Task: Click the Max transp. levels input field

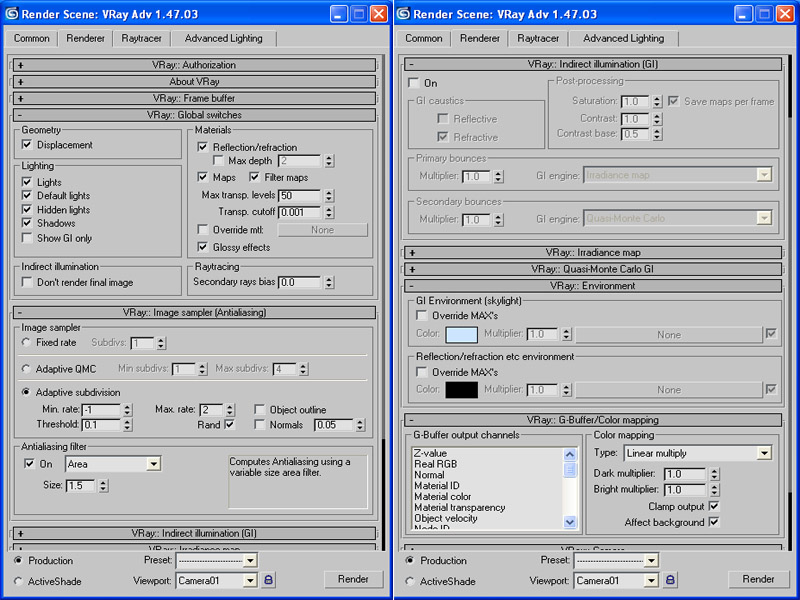Action: click(x=300, y=195)
